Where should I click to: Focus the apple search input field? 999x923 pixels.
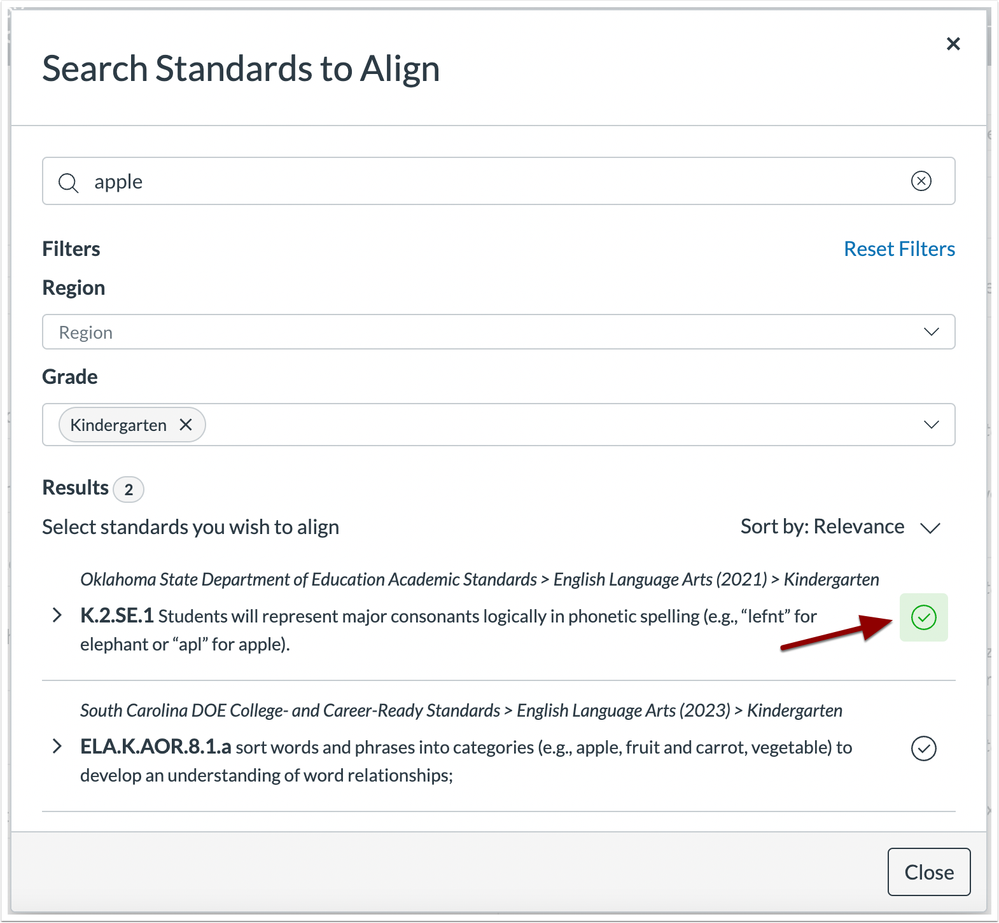(498, 181)
